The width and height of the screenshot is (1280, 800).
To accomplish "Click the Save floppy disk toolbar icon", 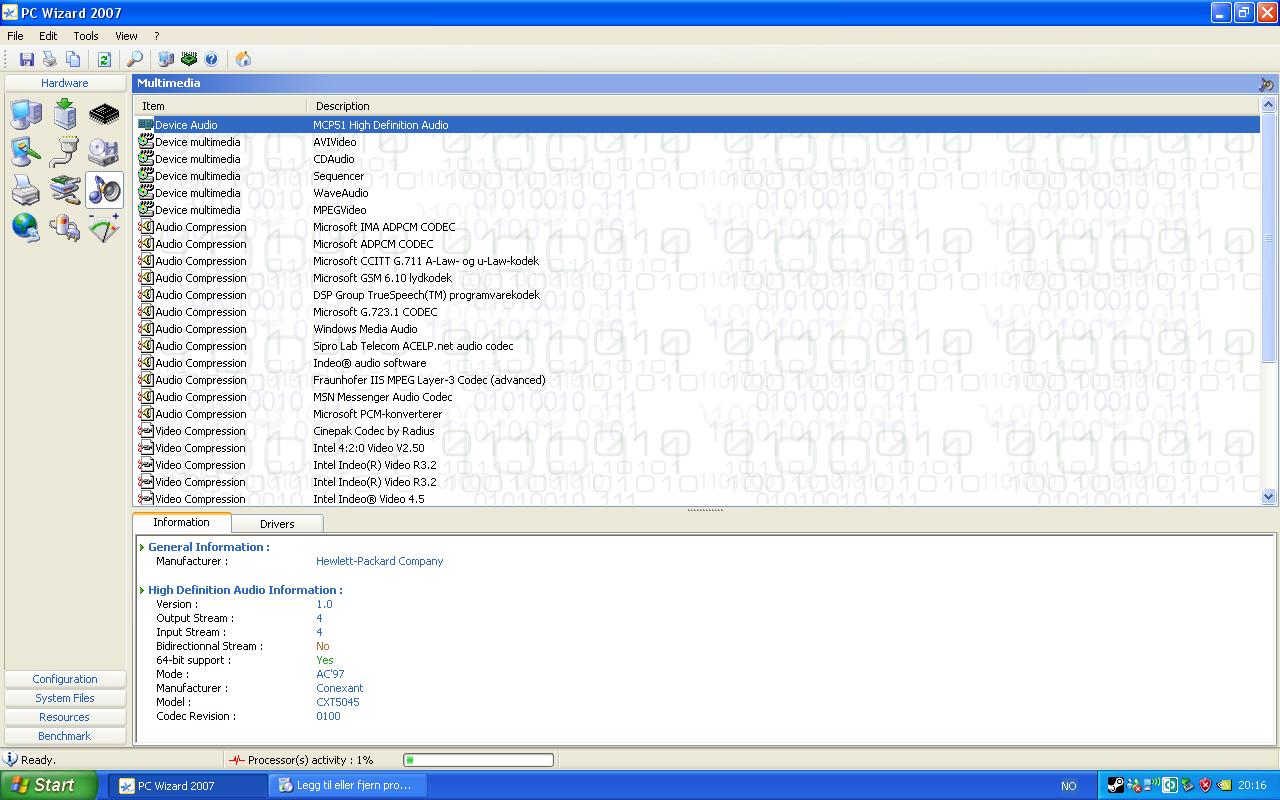I will coord(27,59).
